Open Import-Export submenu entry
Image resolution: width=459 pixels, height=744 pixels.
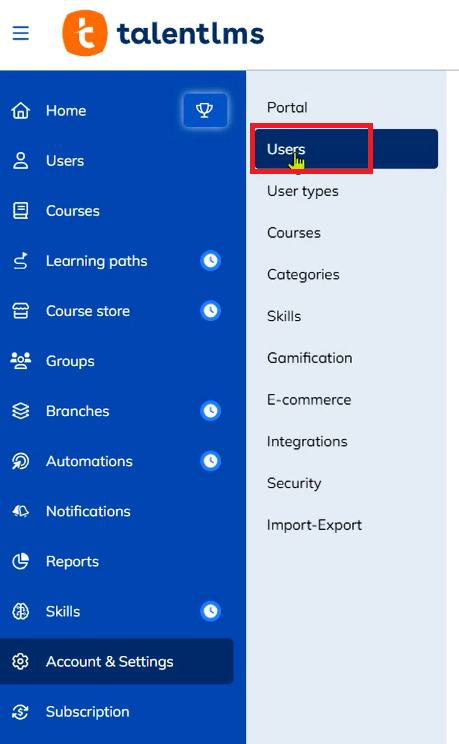click(314, 525)
